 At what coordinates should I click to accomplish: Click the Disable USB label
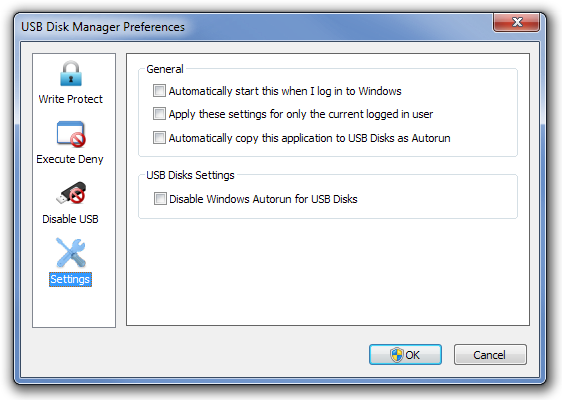click(x=70, y=219)
